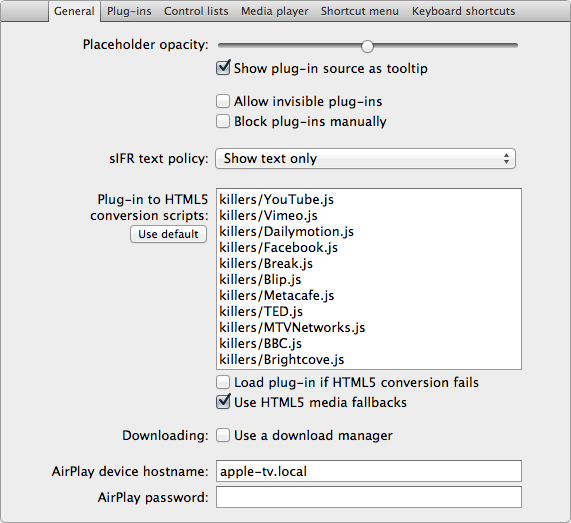
Task: Select killers/Metacafe.js script line
Action: coord(276,296)
